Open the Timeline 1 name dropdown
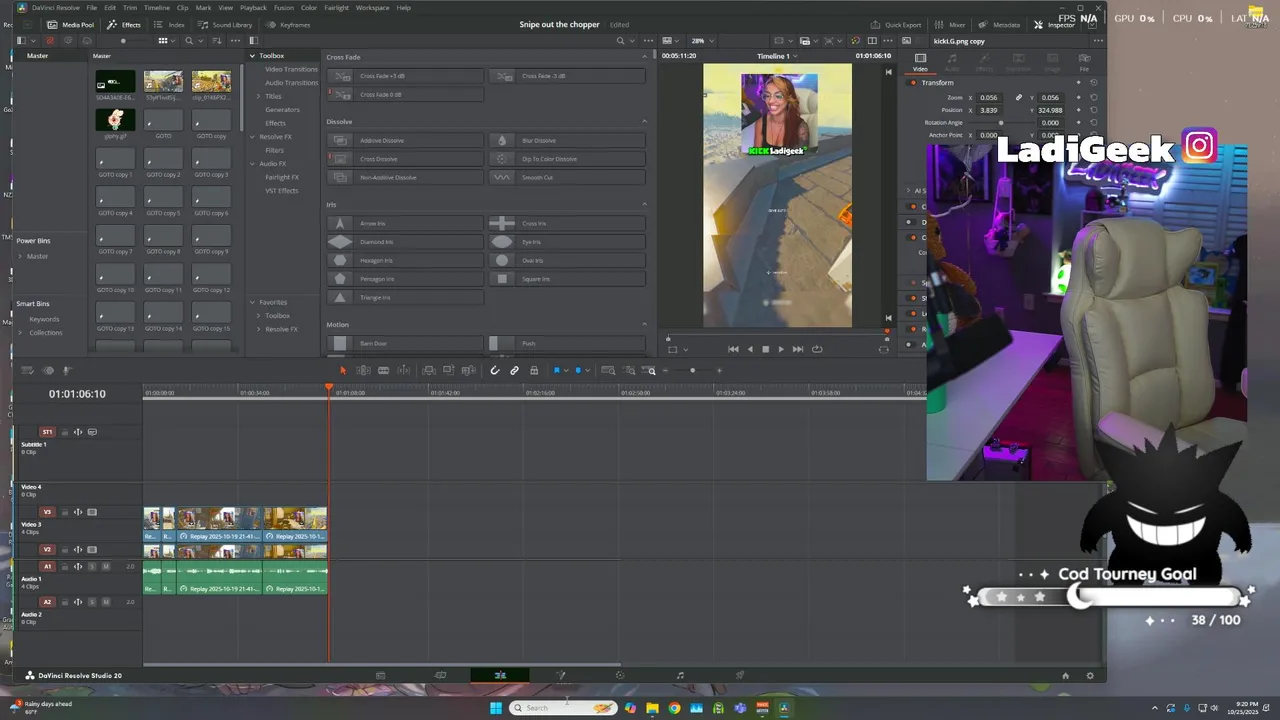This screenshot has width=1280, height=720. click(777, 56)
